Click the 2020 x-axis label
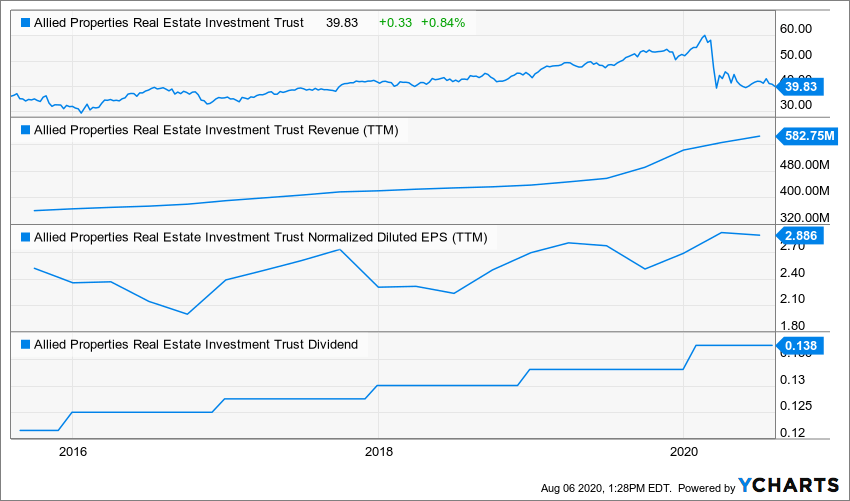This screenshot has width=850, height=501. 684,452
